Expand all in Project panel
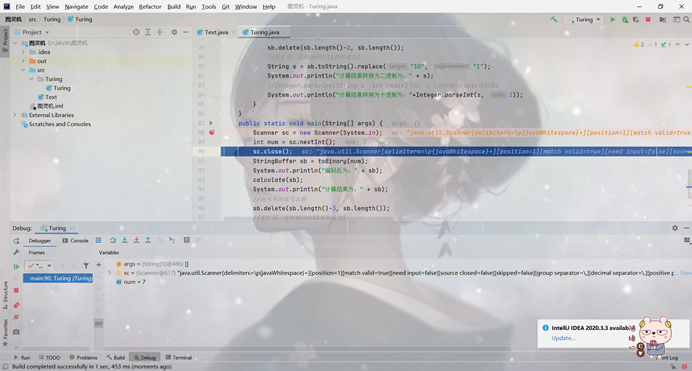 [148, 32]
